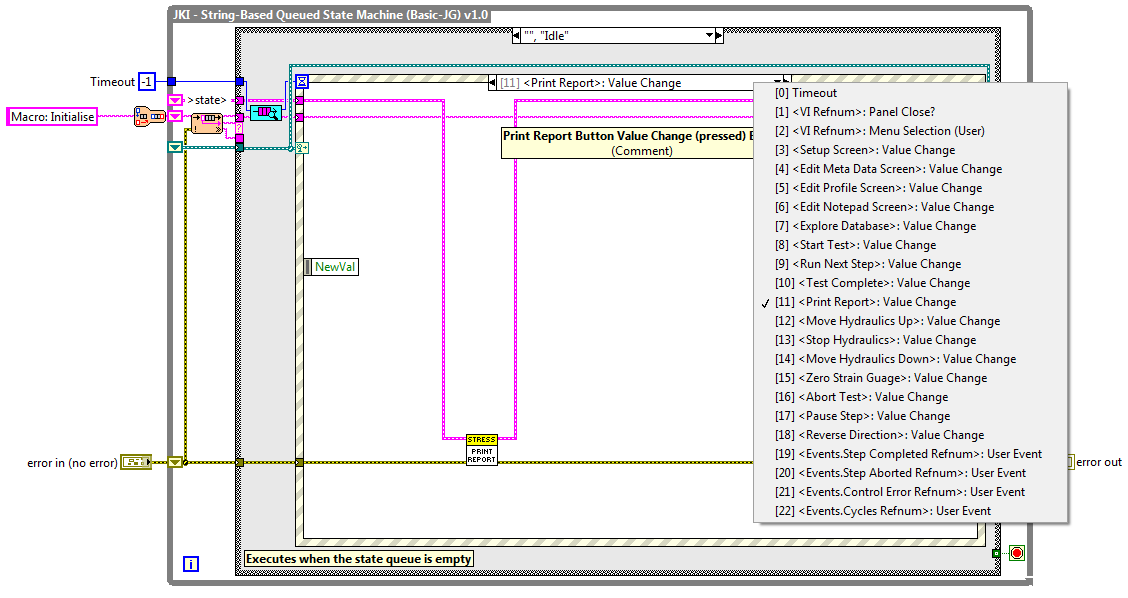Go to previous event case from Print Report
Viewport: 1128px width, 598px height.
coord(492,83)
